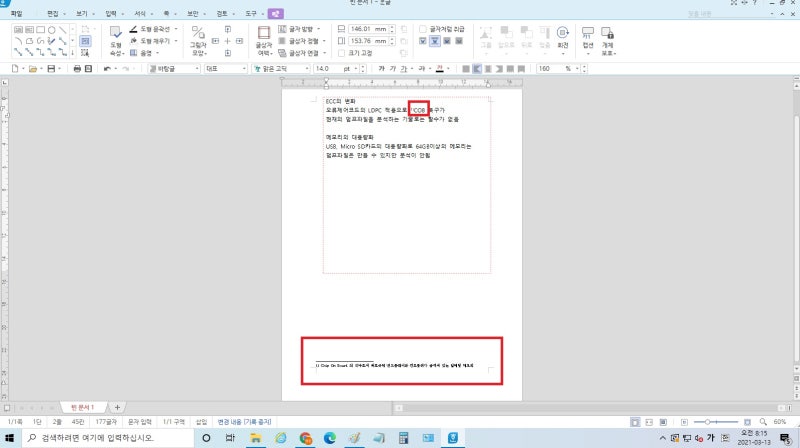Open the Windows Start menu
800x448 pixels.
coord(10,438)
